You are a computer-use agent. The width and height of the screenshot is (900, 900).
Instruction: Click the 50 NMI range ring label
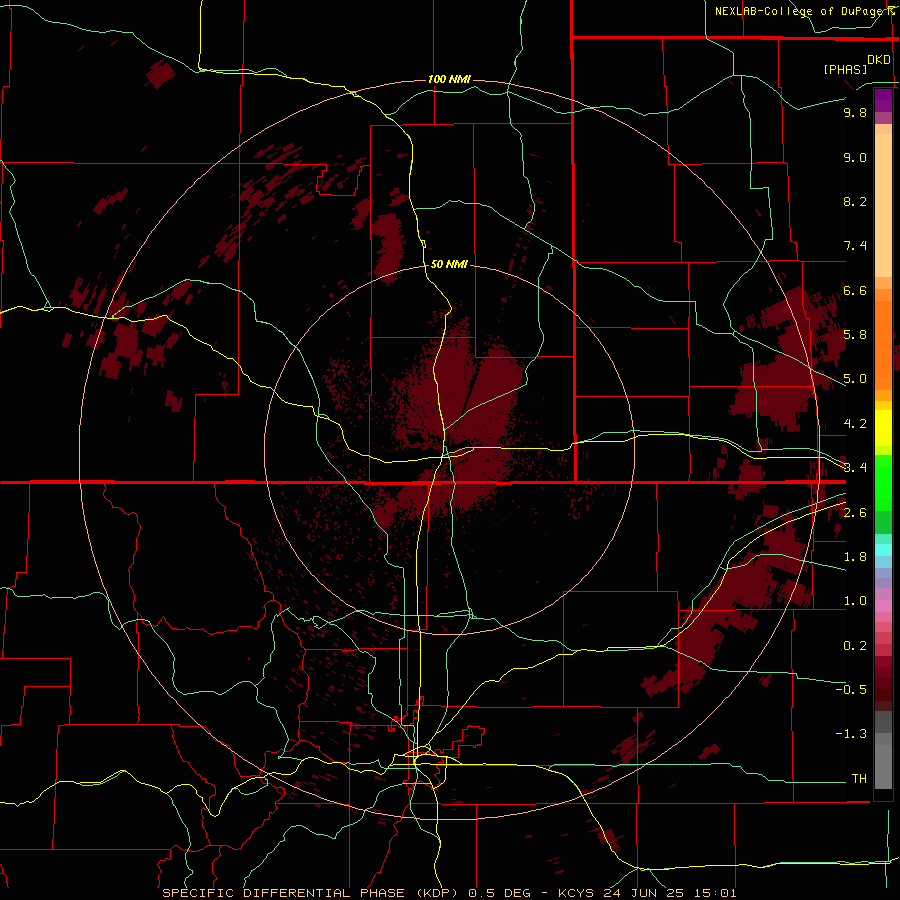(x=449, y=264)
